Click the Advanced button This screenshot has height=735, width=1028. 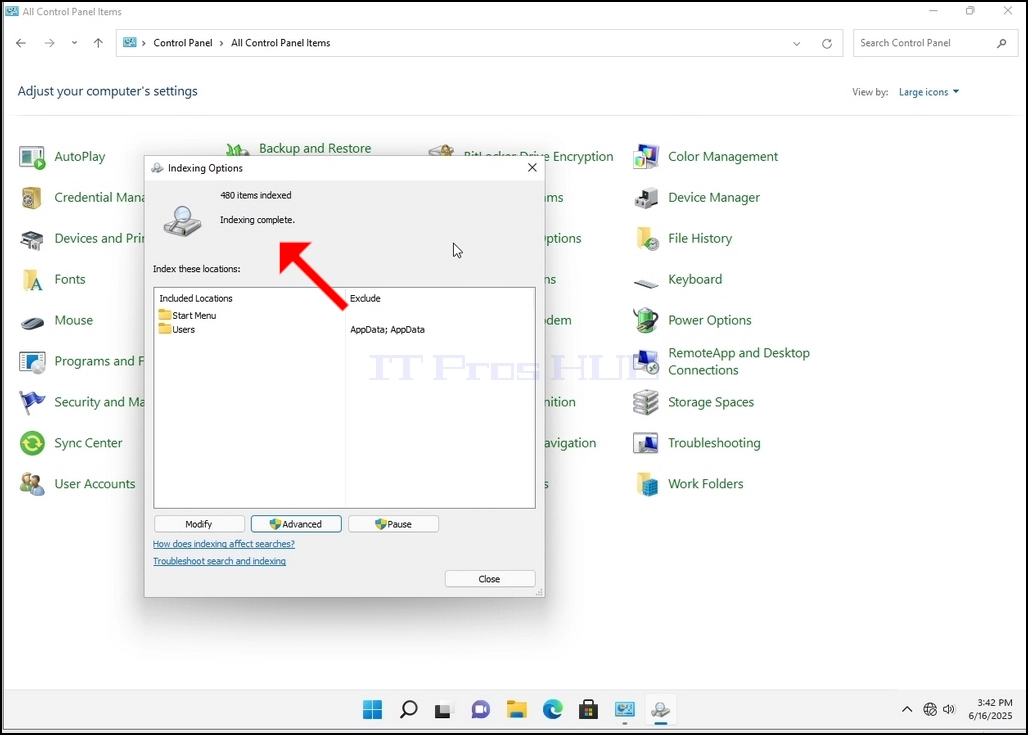[296, 524]
